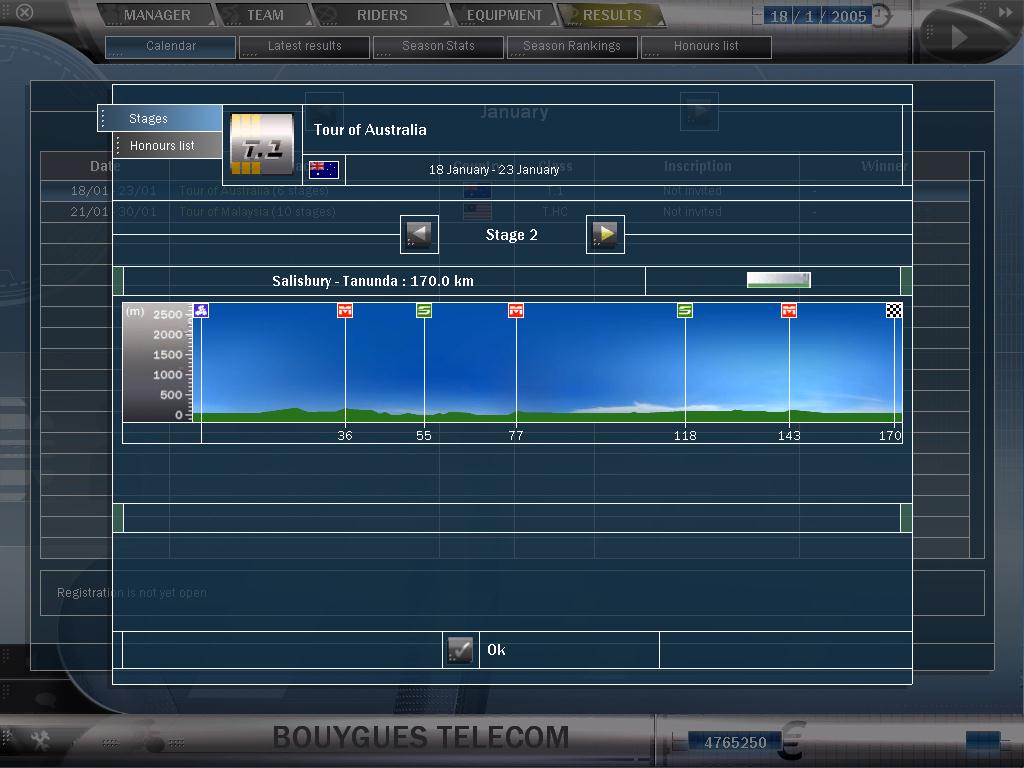Select the Stages side tab
This screenshot has height=768, width=1024.
(x=160, y=118)
